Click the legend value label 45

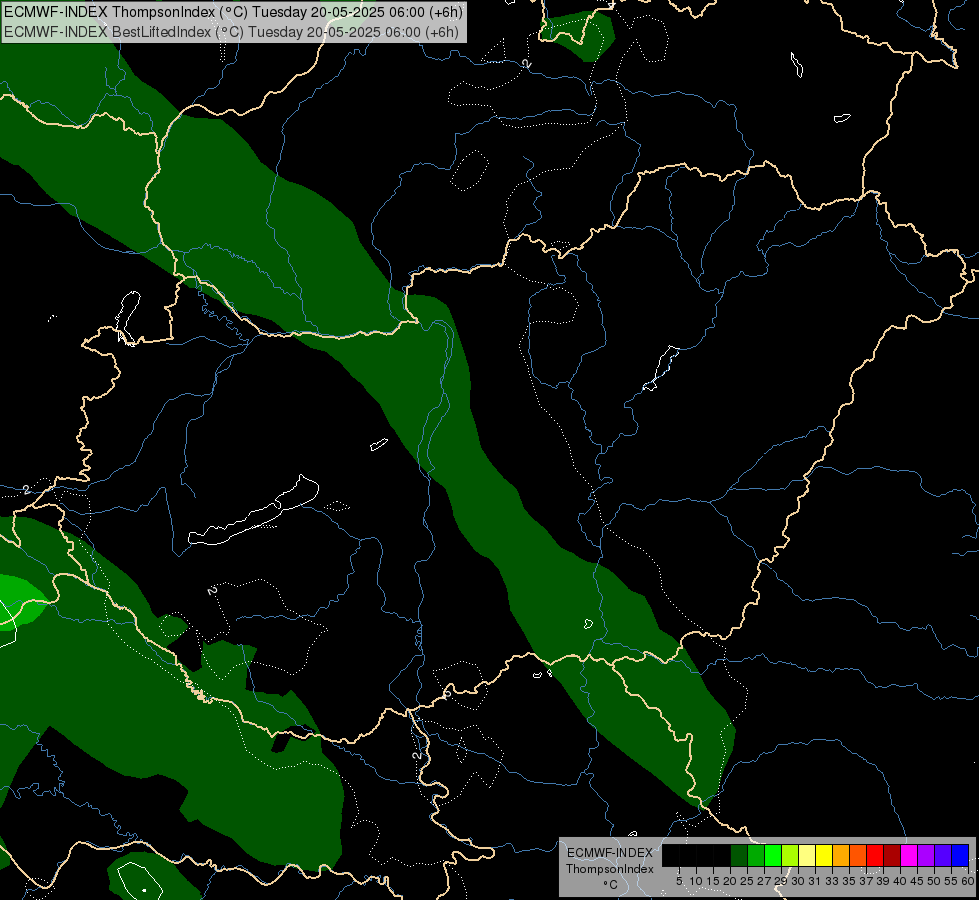[x=917, y=881]
